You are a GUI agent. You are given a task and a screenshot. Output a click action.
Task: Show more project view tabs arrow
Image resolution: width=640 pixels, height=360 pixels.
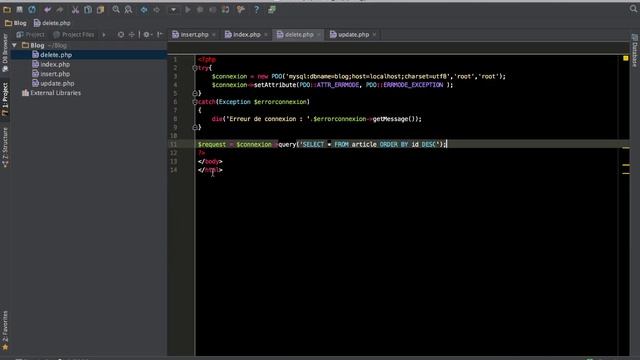point(104,35)
